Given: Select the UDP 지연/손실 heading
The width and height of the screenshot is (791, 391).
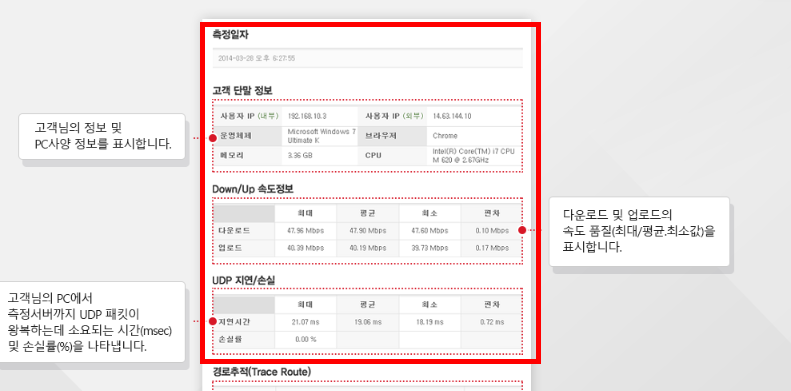Looking at the screenshot, I should tap(244, 280).
